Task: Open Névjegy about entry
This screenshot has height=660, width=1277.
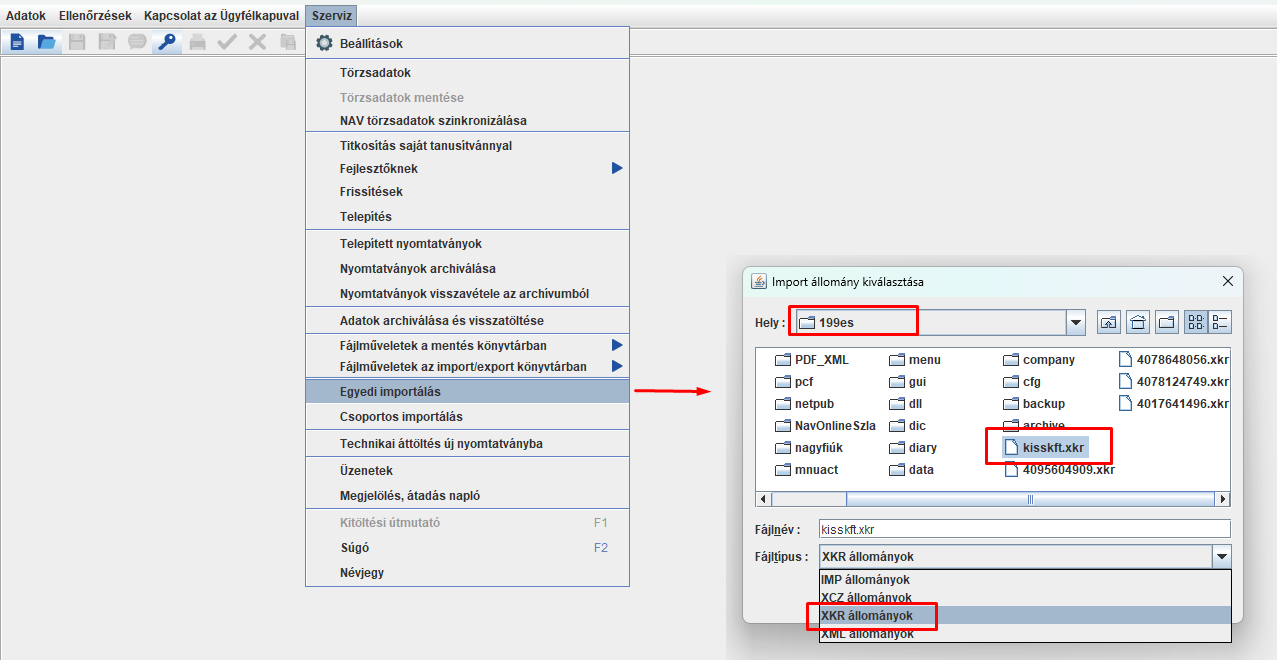Action: (x=467, y=573)
